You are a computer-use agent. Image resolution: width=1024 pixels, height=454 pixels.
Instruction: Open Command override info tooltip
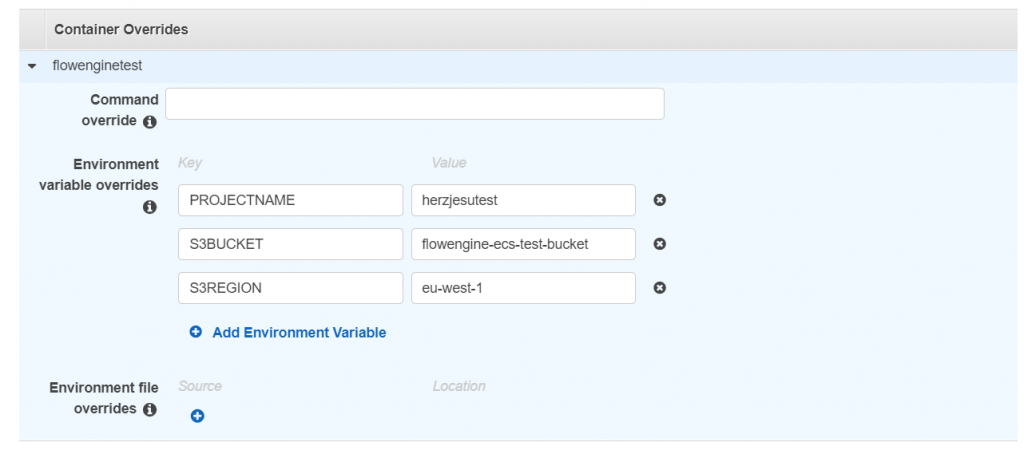point(150,122)
